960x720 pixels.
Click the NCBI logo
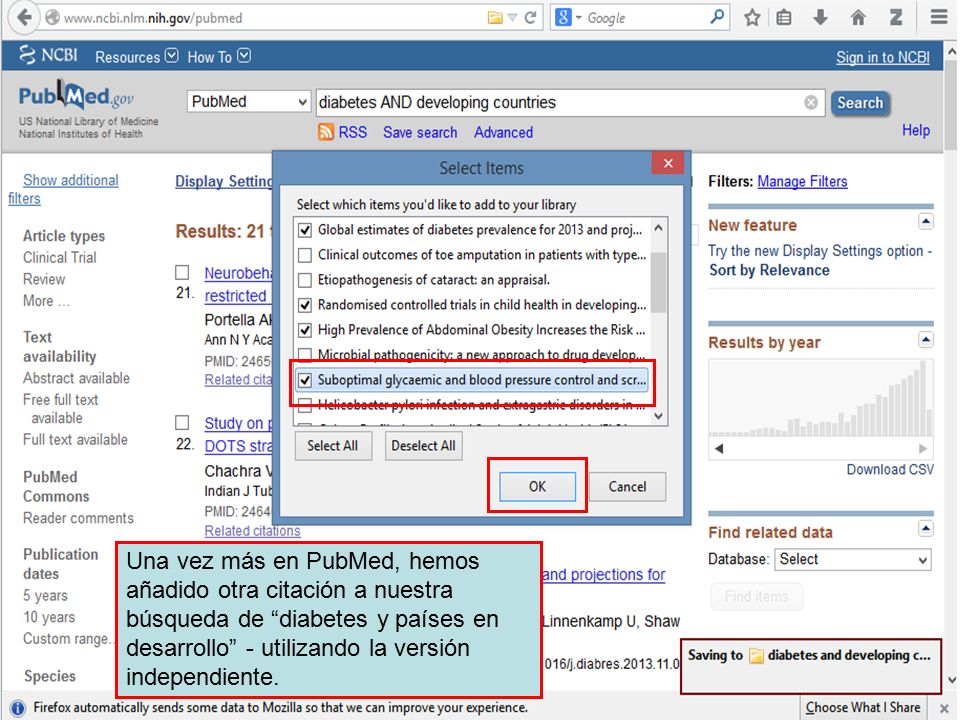(x=48, y=56)
